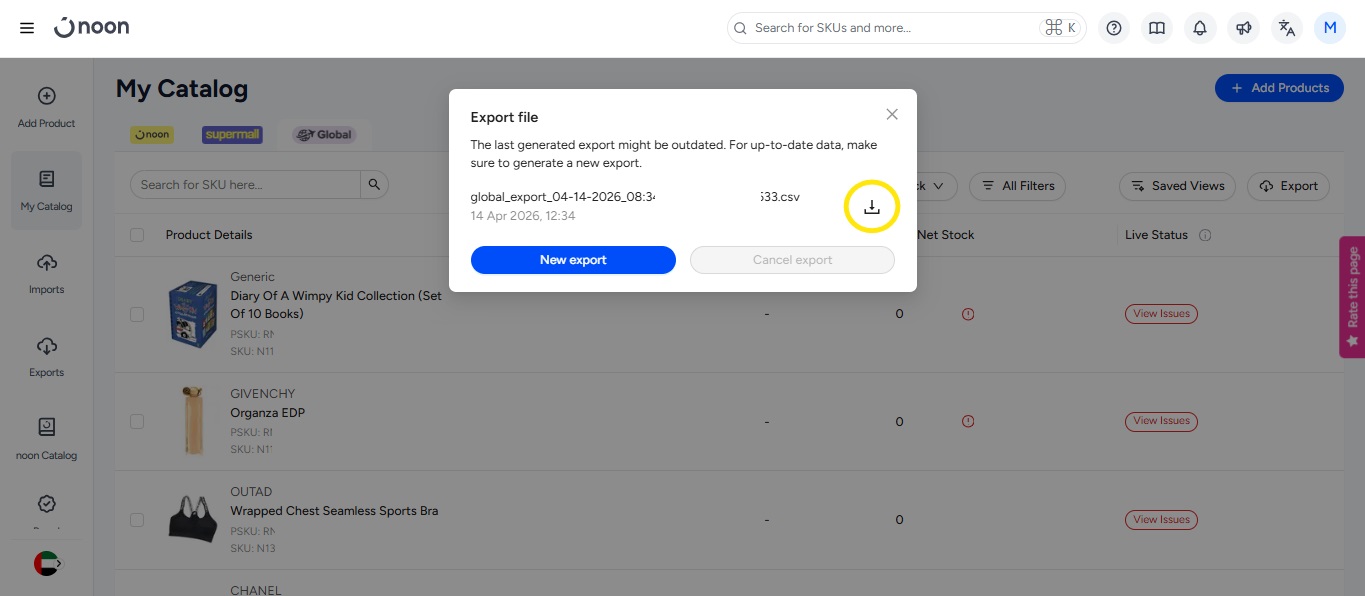Open Imports in the sidebar

[x=46, y=273]
